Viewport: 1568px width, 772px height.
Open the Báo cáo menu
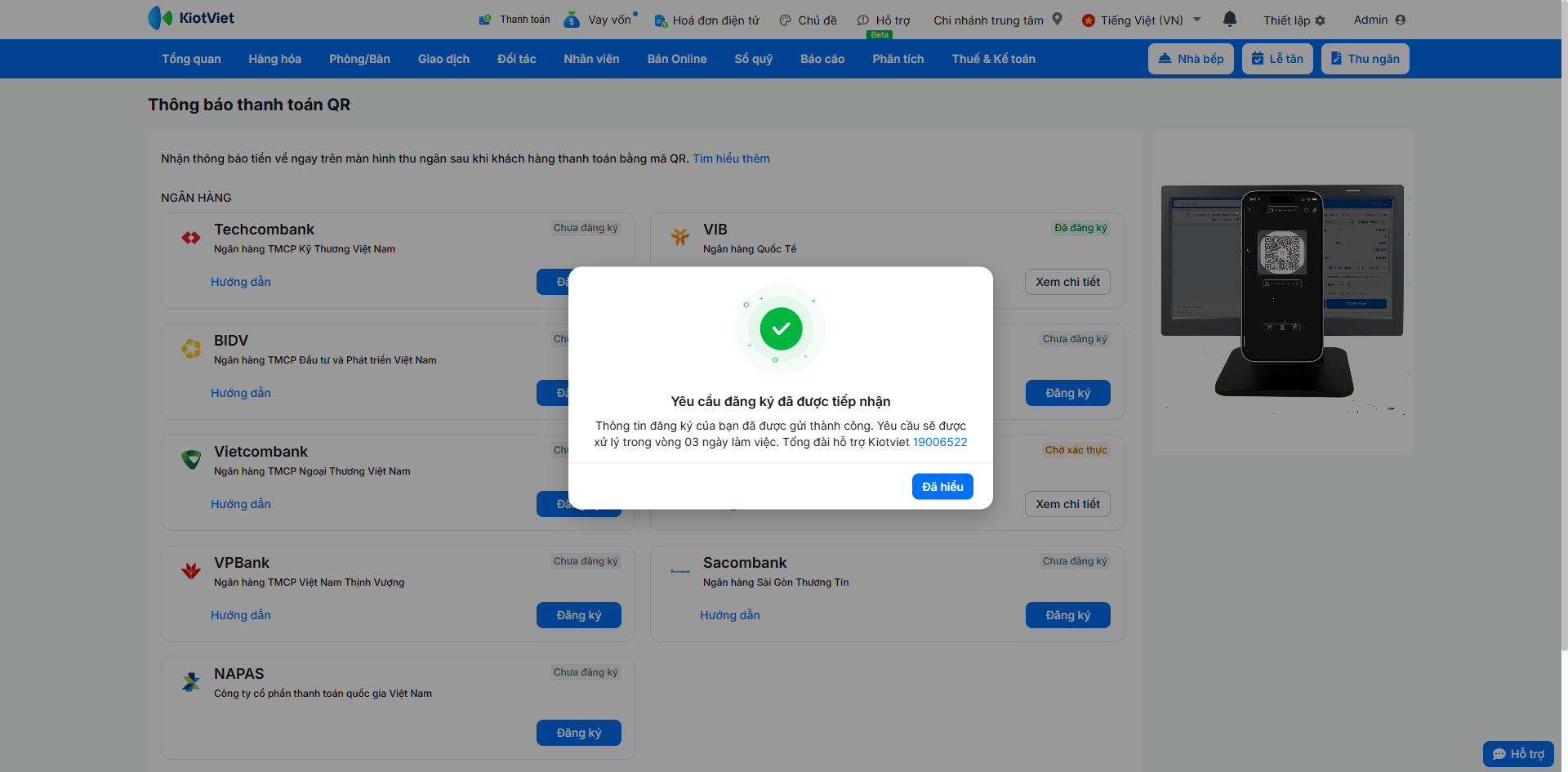(x=822, y=59)
